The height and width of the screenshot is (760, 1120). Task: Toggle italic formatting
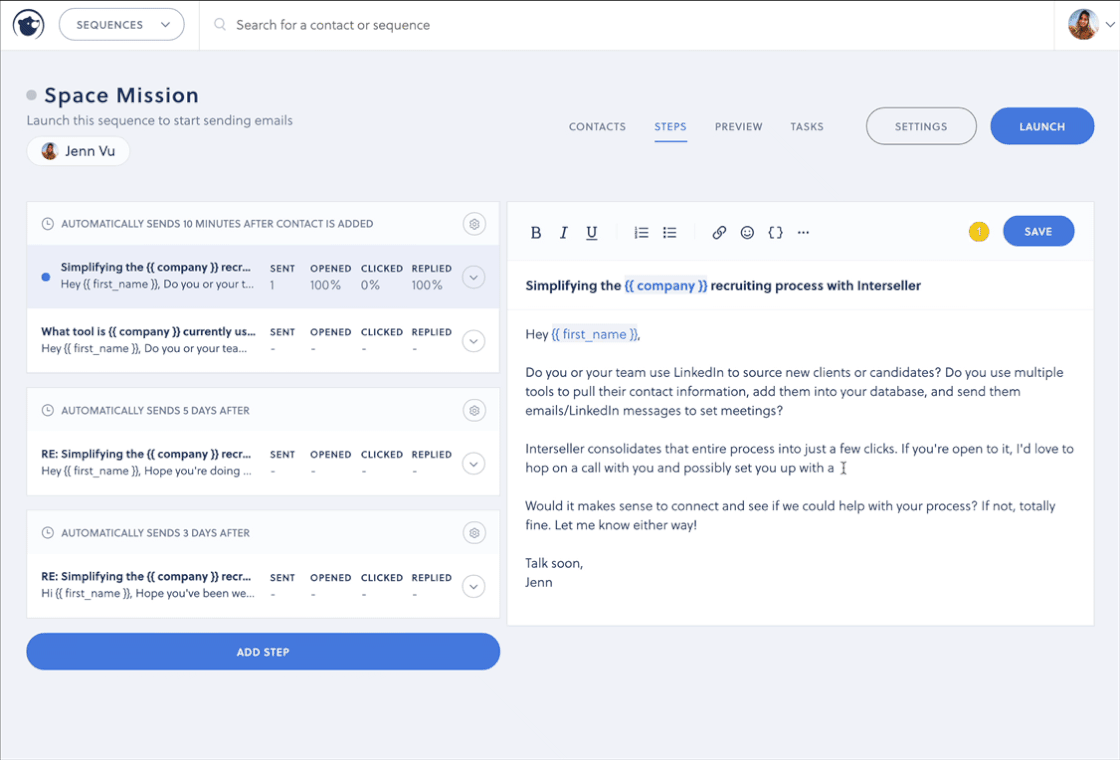pos(564,233)
